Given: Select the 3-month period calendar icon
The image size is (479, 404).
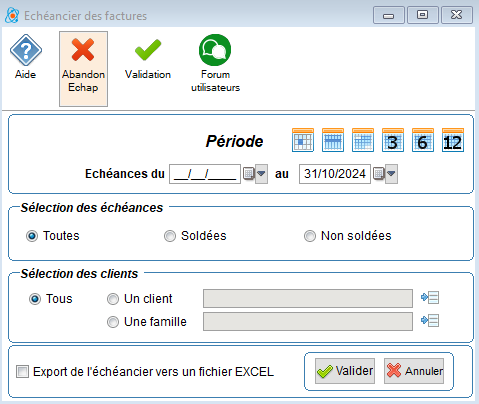Looking at the screenshot, I should tap(393, 140).
